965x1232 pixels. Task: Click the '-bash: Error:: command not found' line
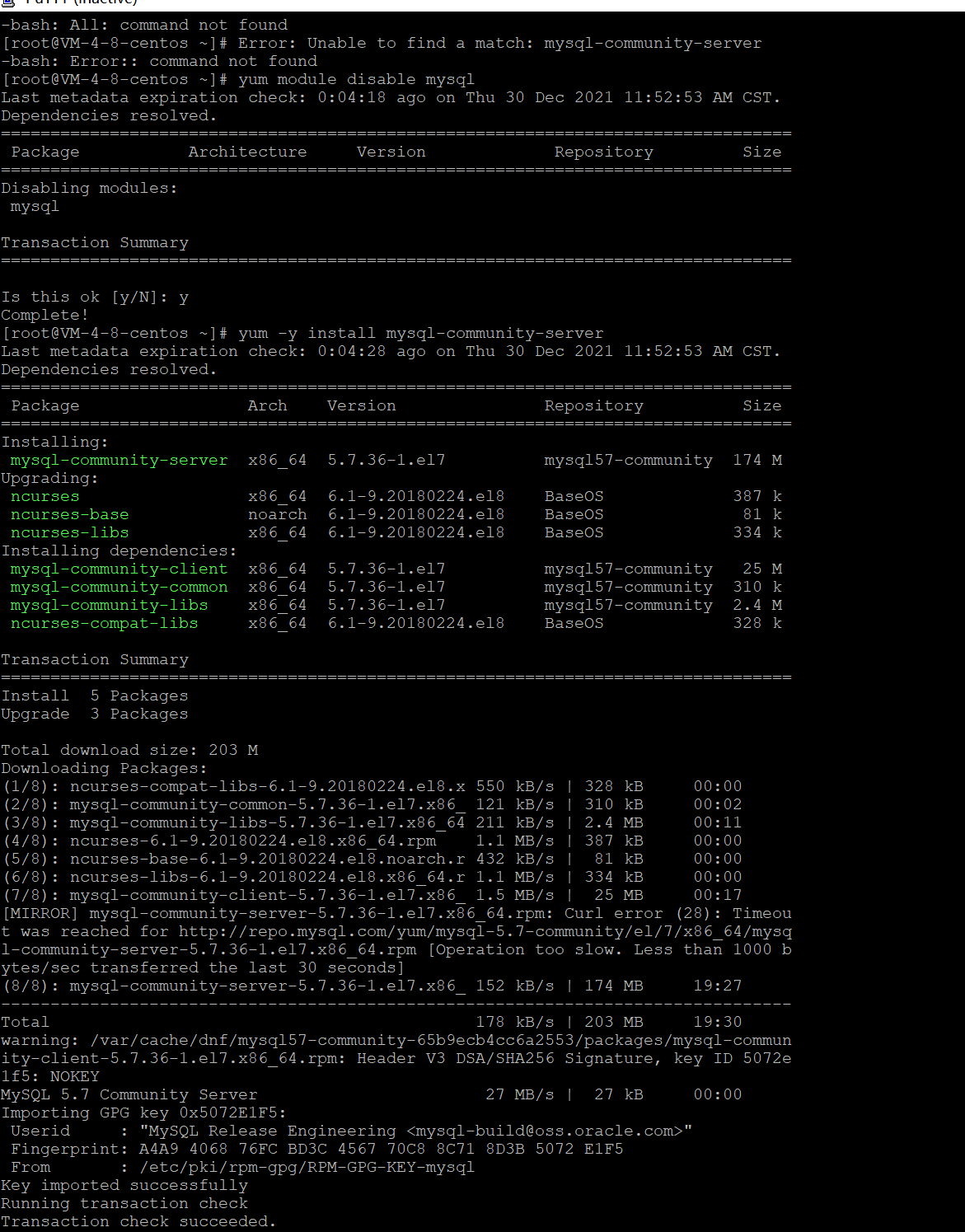(159, 62)
